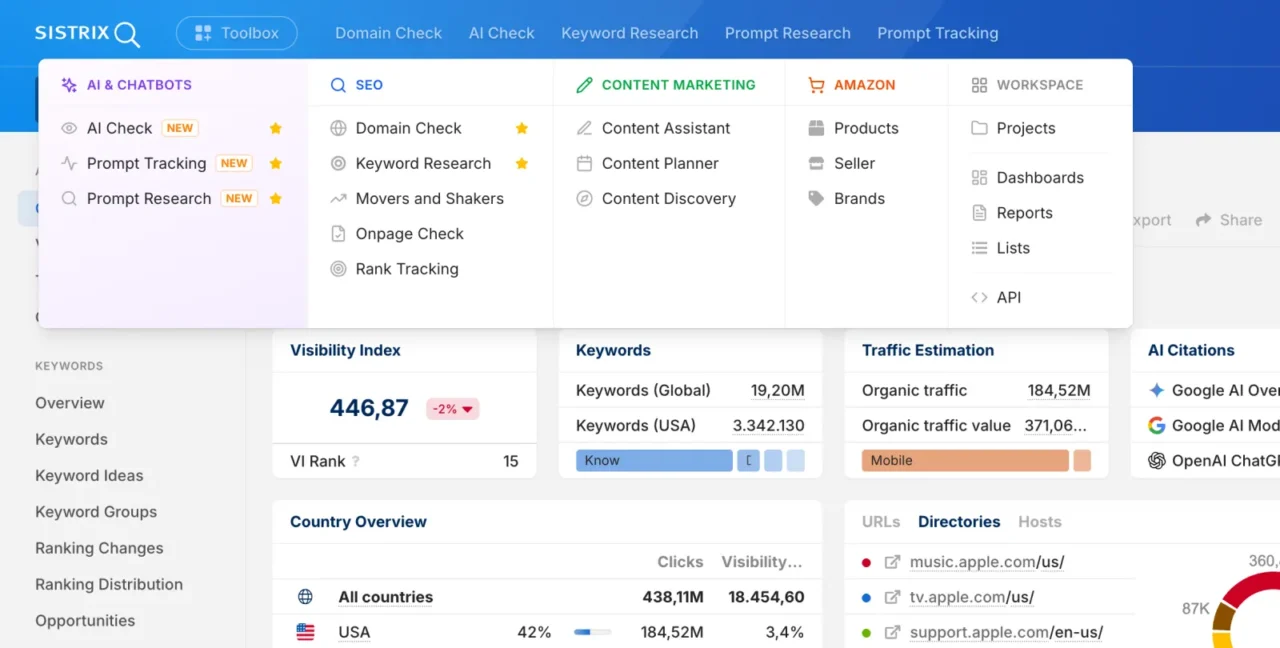Screen dimensions: 1280x648
Task: Unfavorite AI Check star
Action: click(x=276, y=128)
